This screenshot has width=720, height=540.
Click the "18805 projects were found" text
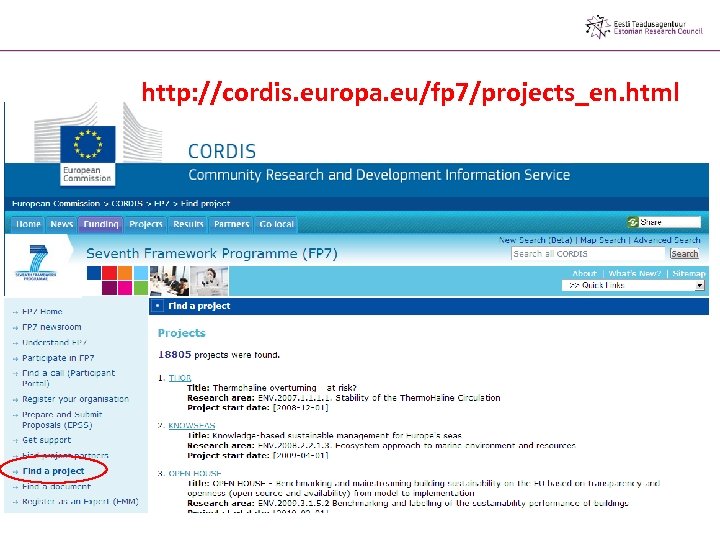click(x=219, y=355)
